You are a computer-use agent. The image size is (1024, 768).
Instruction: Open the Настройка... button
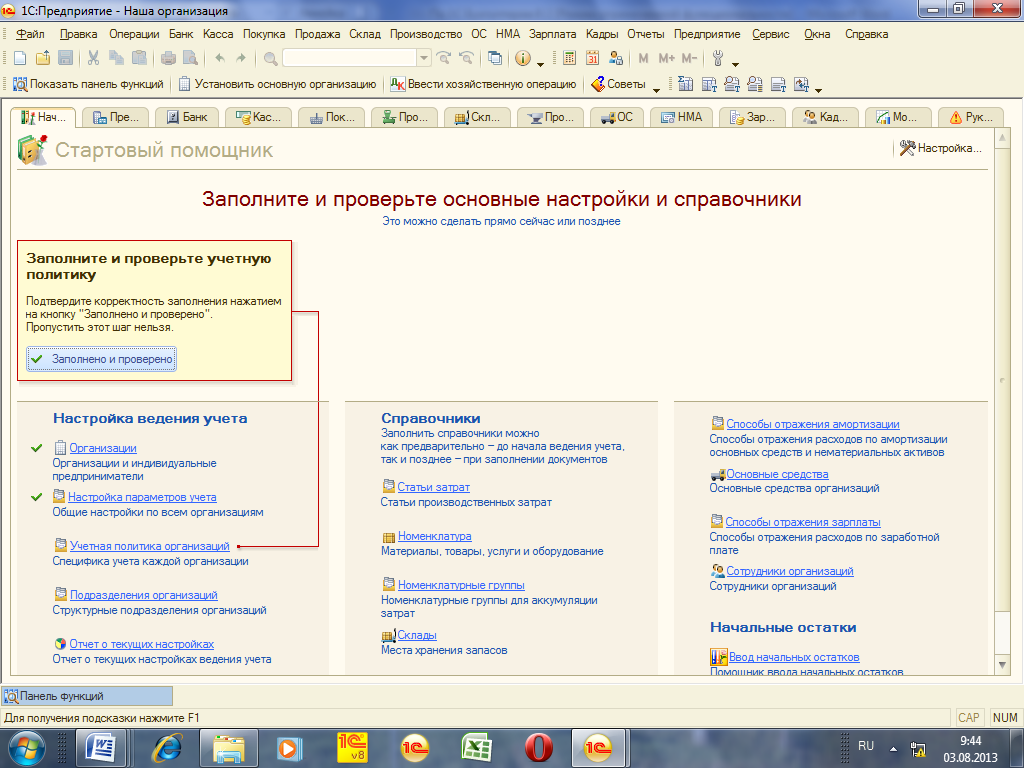coord(940,148)
